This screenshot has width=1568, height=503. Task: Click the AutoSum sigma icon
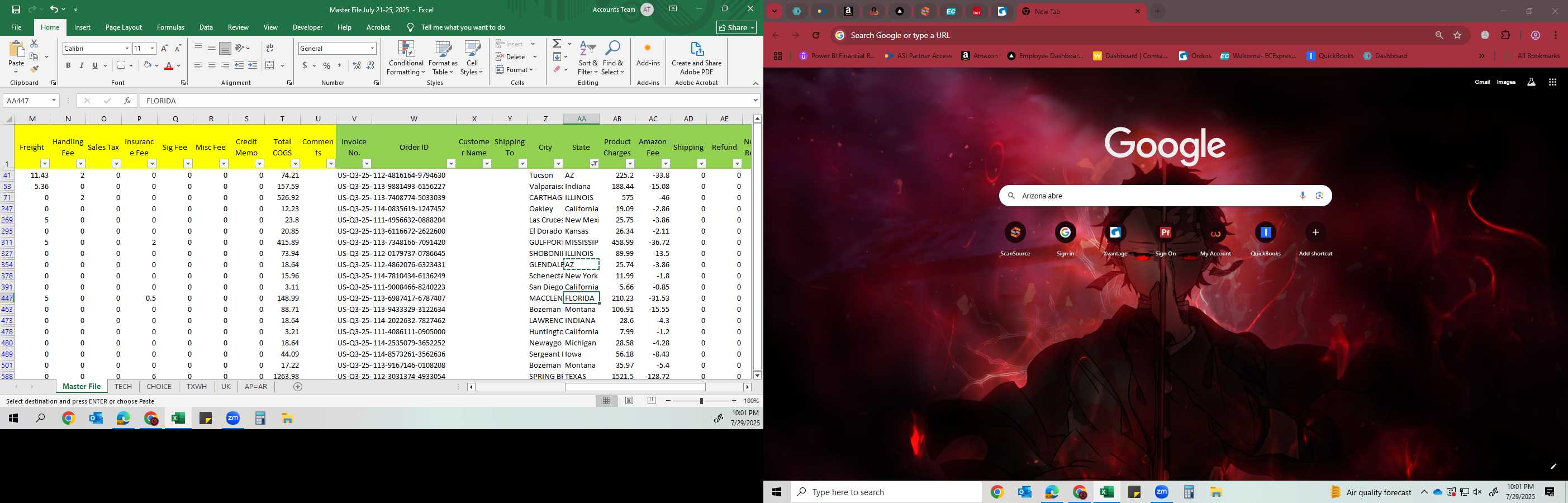point(557,44)
